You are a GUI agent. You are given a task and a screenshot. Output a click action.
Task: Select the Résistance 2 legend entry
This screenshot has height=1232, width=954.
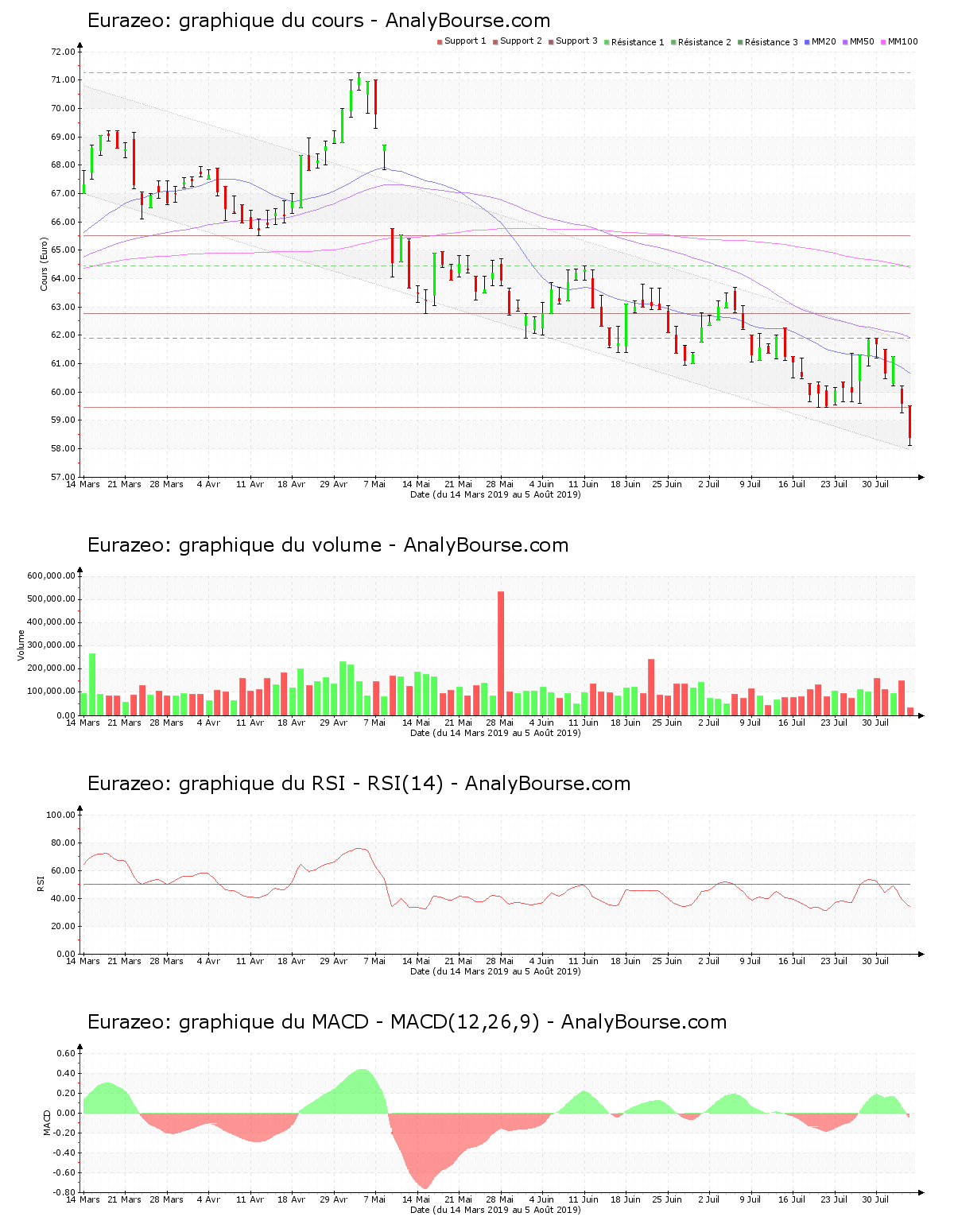701,42
